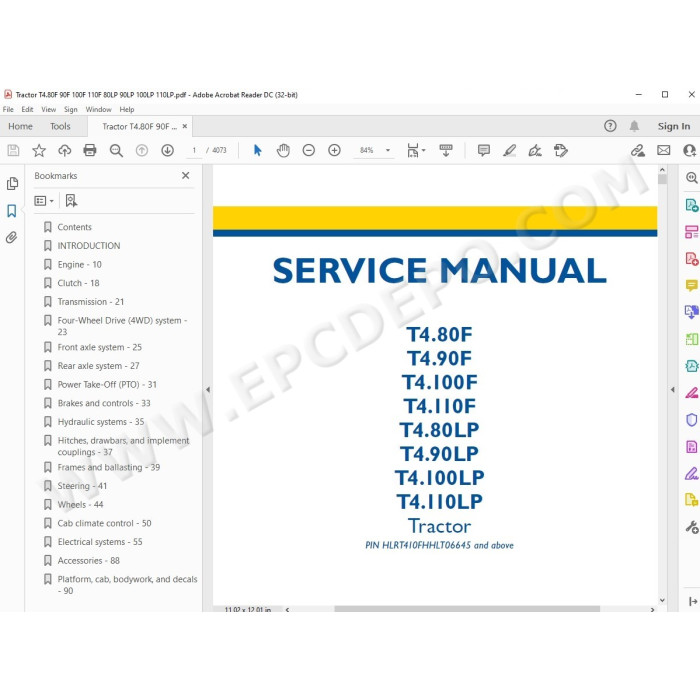The image size is (700, 700).
Task: Open the account profile icon
Action: click(x=690, y=150)
